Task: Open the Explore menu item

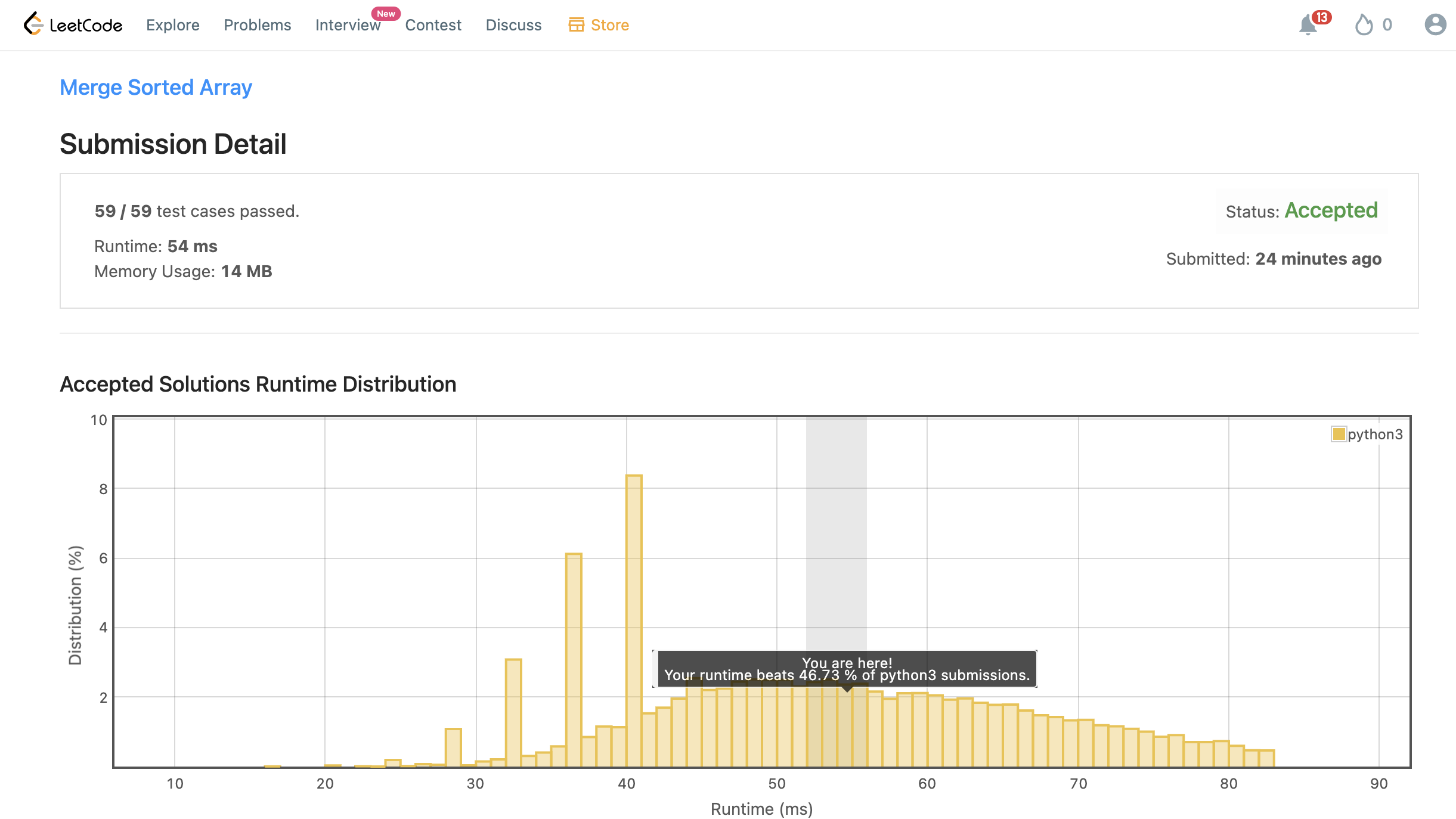Action: [x=173, y=25]
